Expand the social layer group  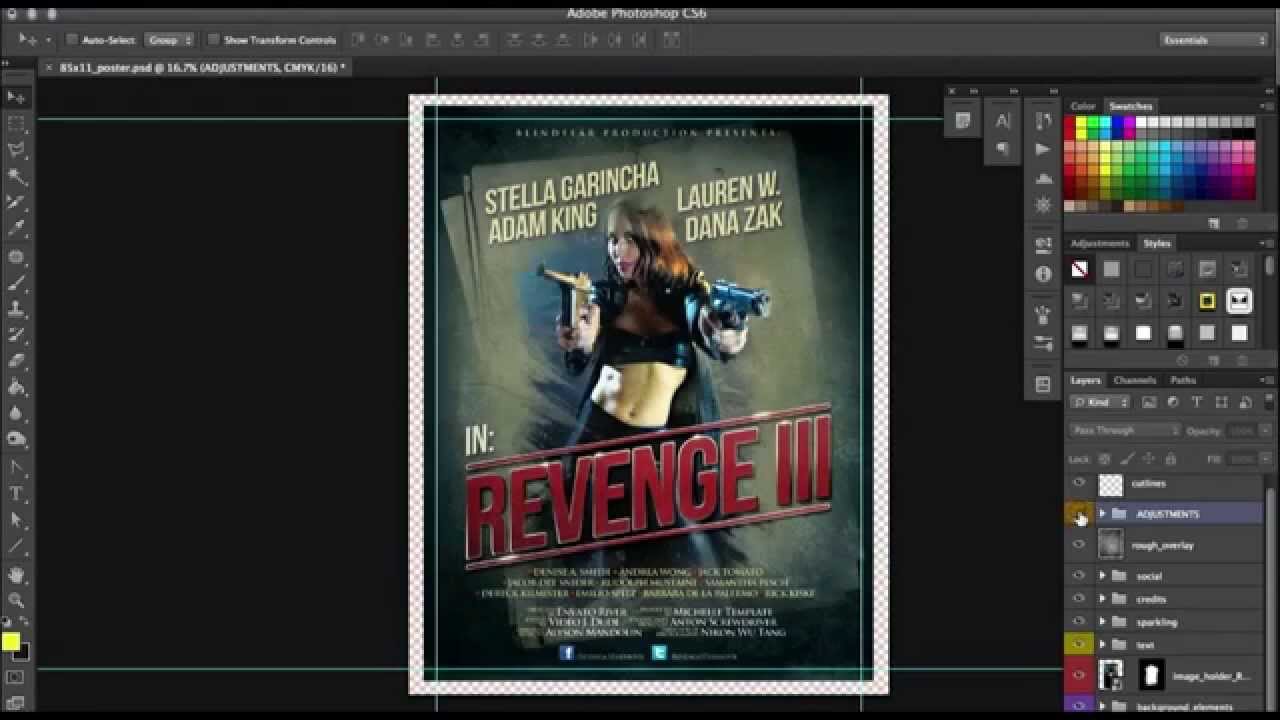pyautogui.click(x=1102, y=576)
